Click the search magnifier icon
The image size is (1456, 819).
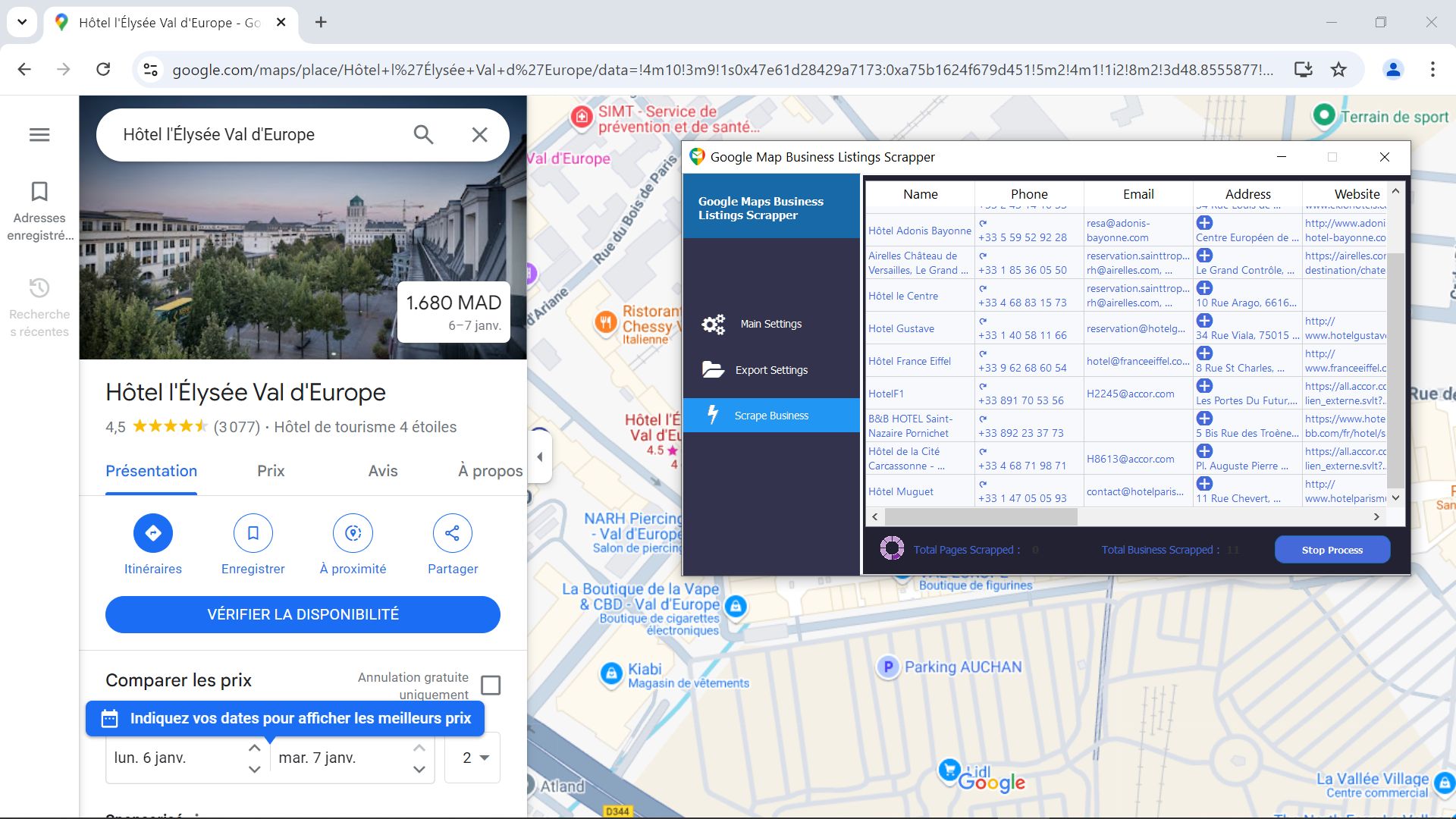pos(423,135)
